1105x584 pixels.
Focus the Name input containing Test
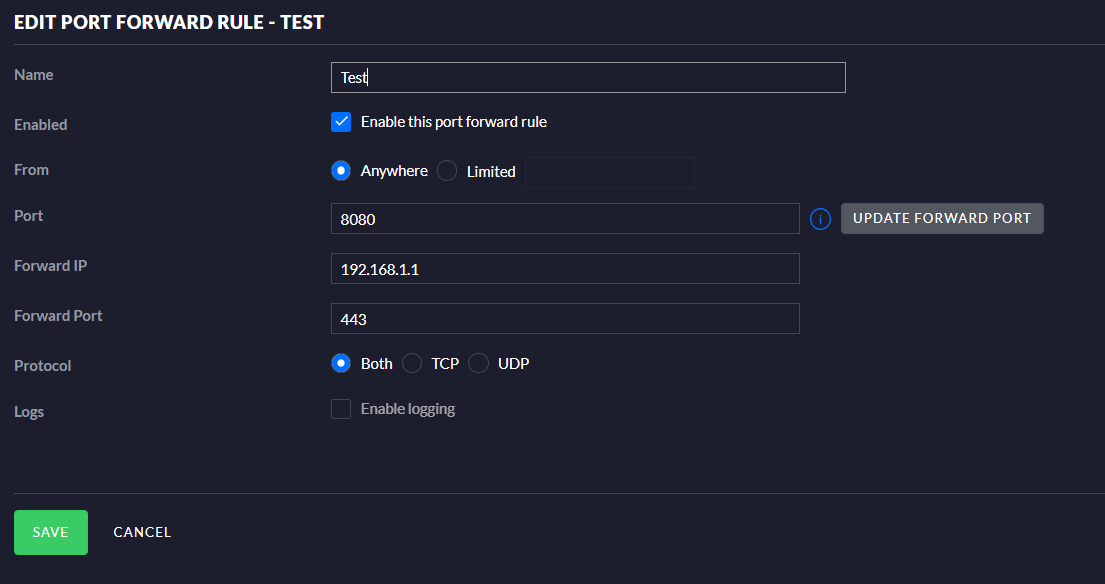588,78
